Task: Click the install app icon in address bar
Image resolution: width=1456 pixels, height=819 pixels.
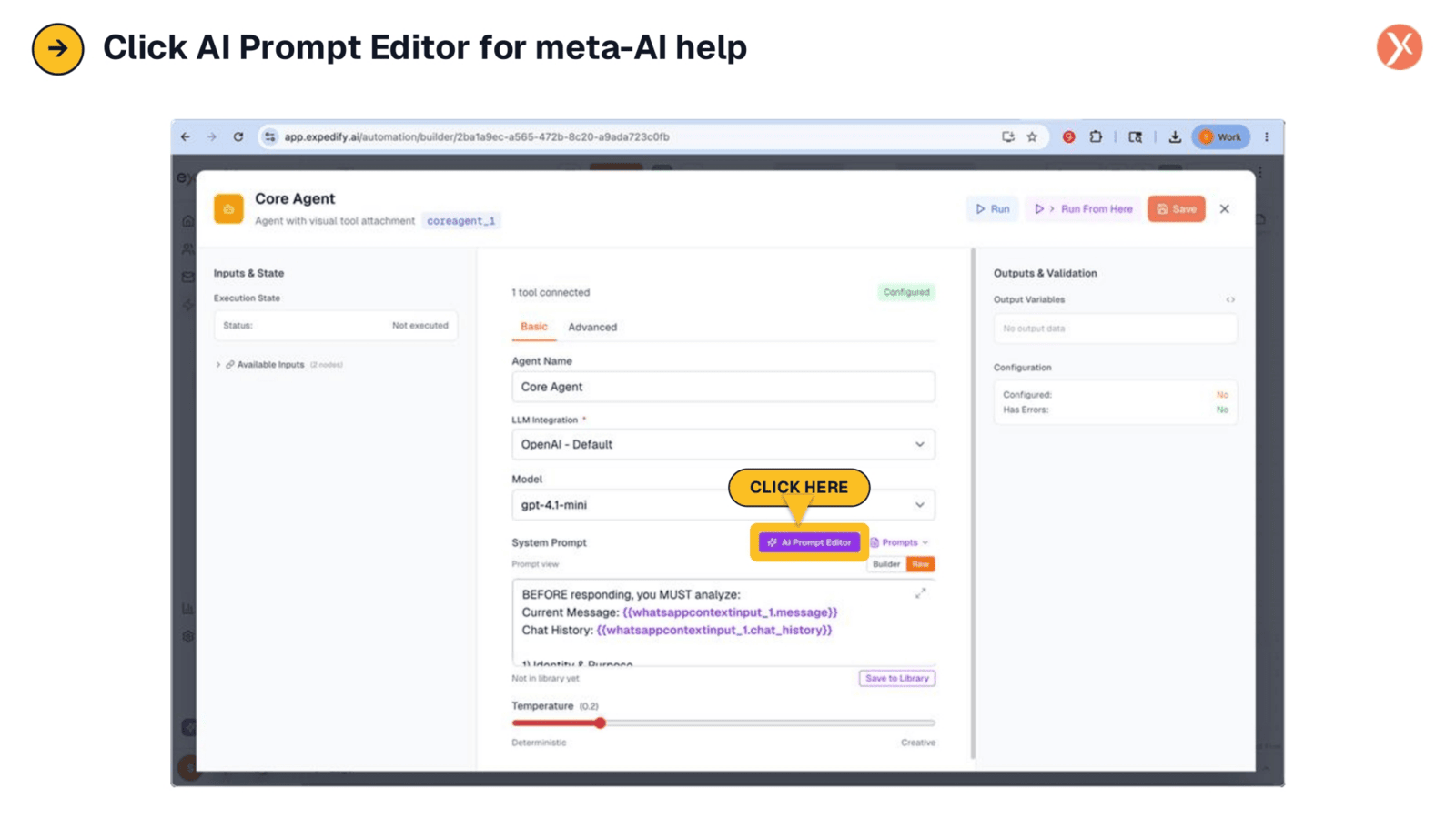Action: pyautogui.click(x=1008, y=136)
